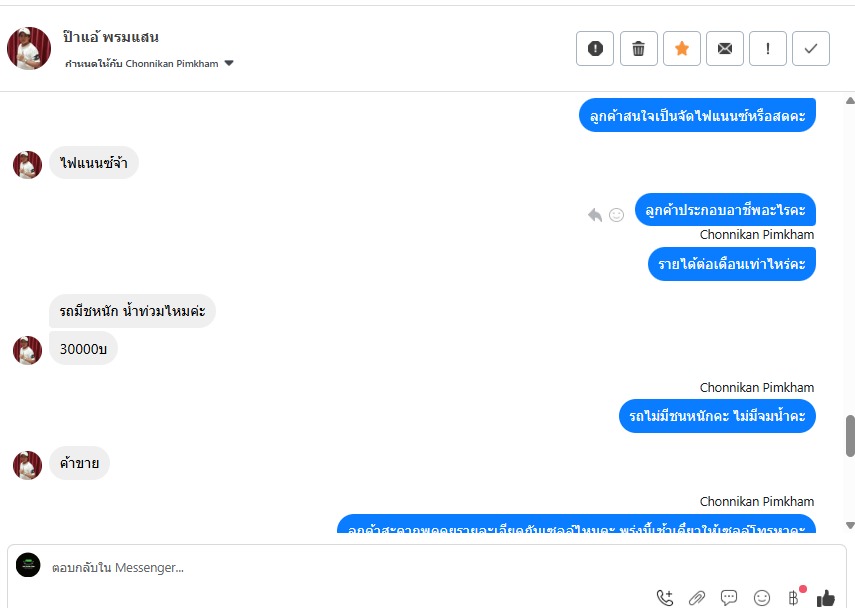Add emoji reaction to occupation question message
Viewport: 855px width, 608px height.
pos(616,215)
